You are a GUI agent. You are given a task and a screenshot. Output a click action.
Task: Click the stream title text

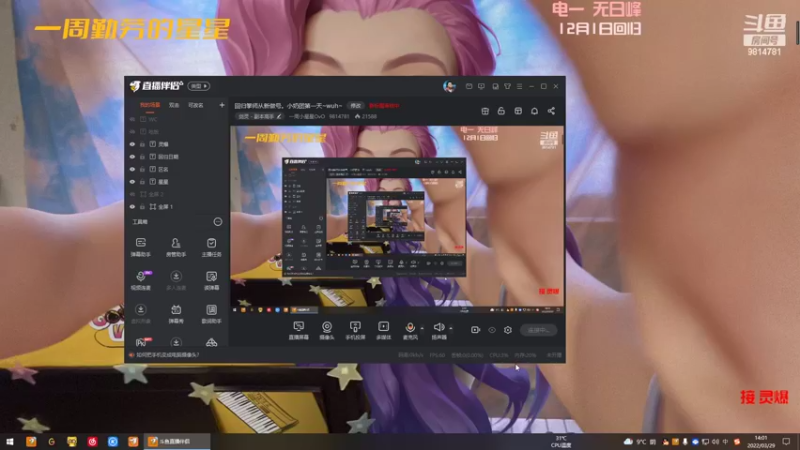tap(288, 106)
